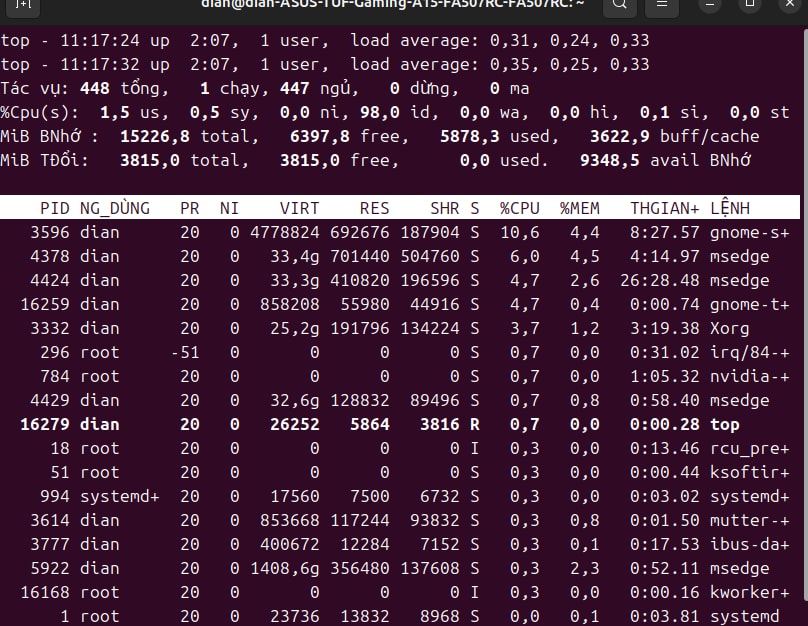The height and width of the screenshot is (626, 808).
Task: Click the %CPU column header
Action: 519,208
